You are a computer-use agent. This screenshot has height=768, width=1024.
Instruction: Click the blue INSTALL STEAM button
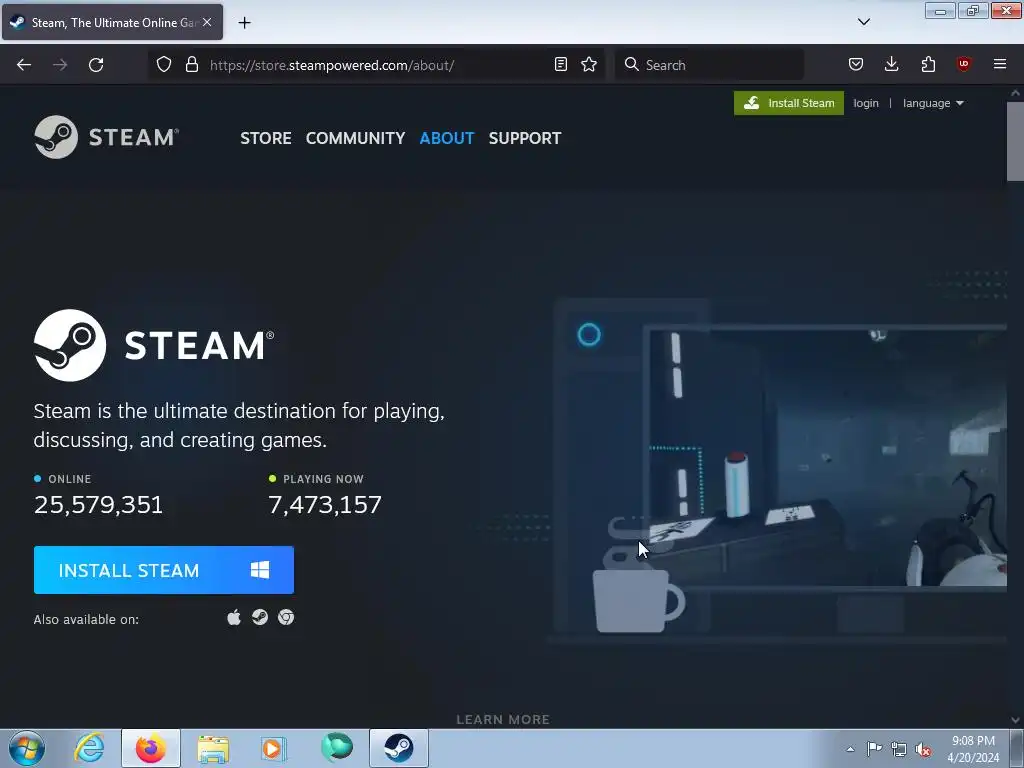coord(164,570)
